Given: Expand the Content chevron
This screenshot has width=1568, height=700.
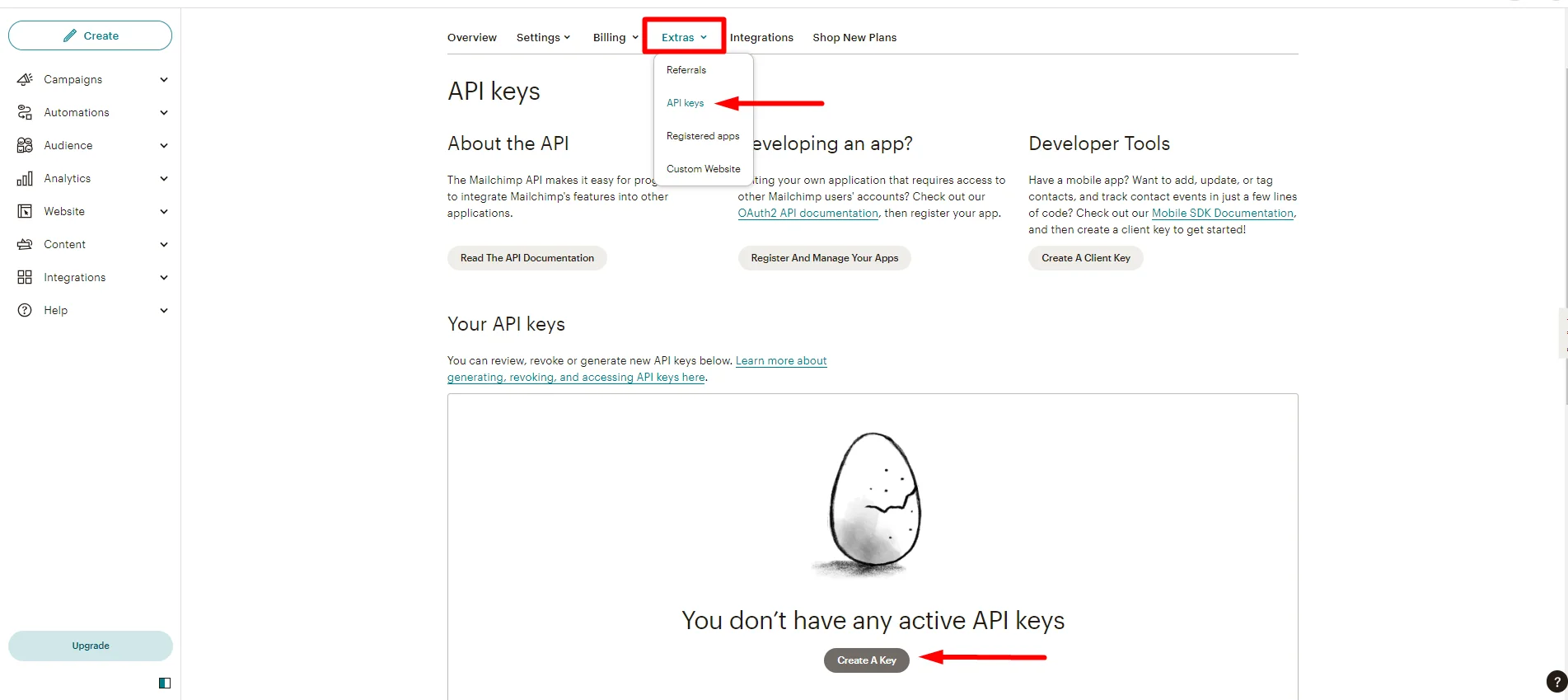Looking at the screenshot, I should pos(164,244).
